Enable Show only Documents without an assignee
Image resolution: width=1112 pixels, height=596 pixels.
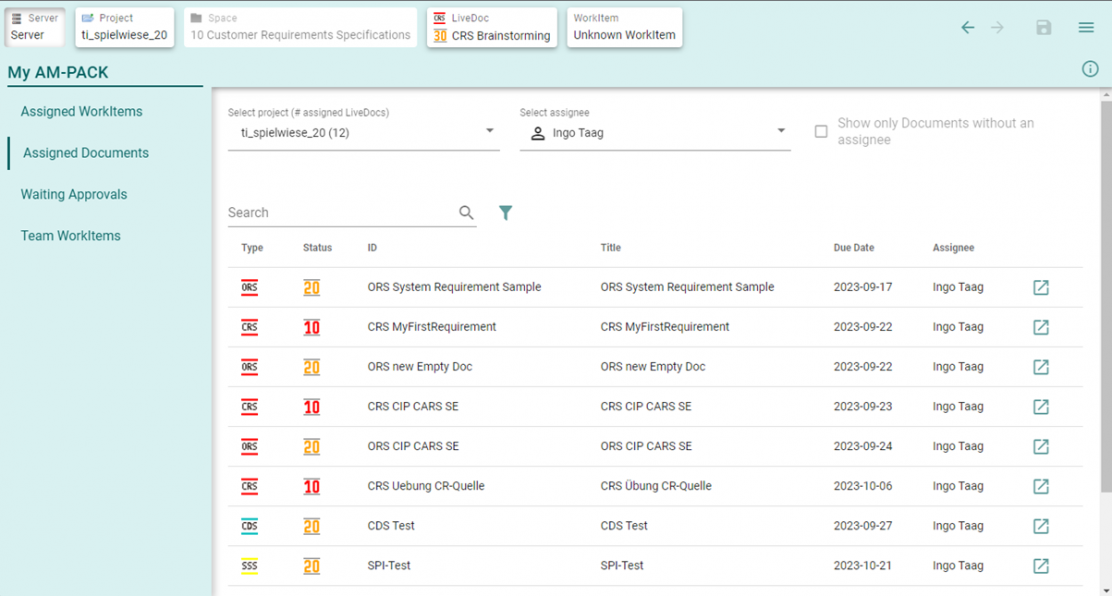coord(821,131)
